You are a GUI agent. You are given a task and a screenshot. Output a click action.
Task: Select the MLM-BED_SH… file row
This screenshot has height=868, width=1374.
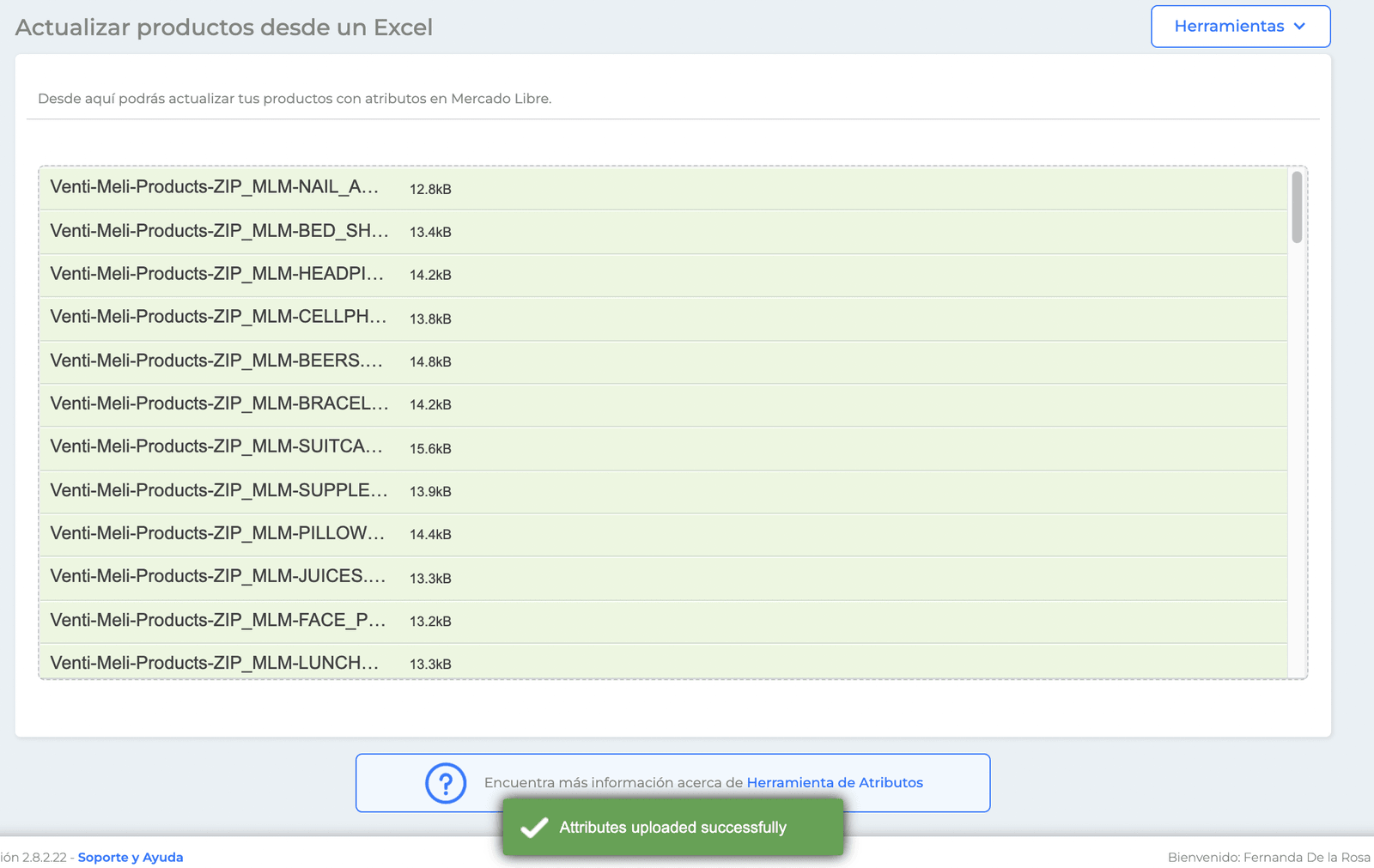663,232
